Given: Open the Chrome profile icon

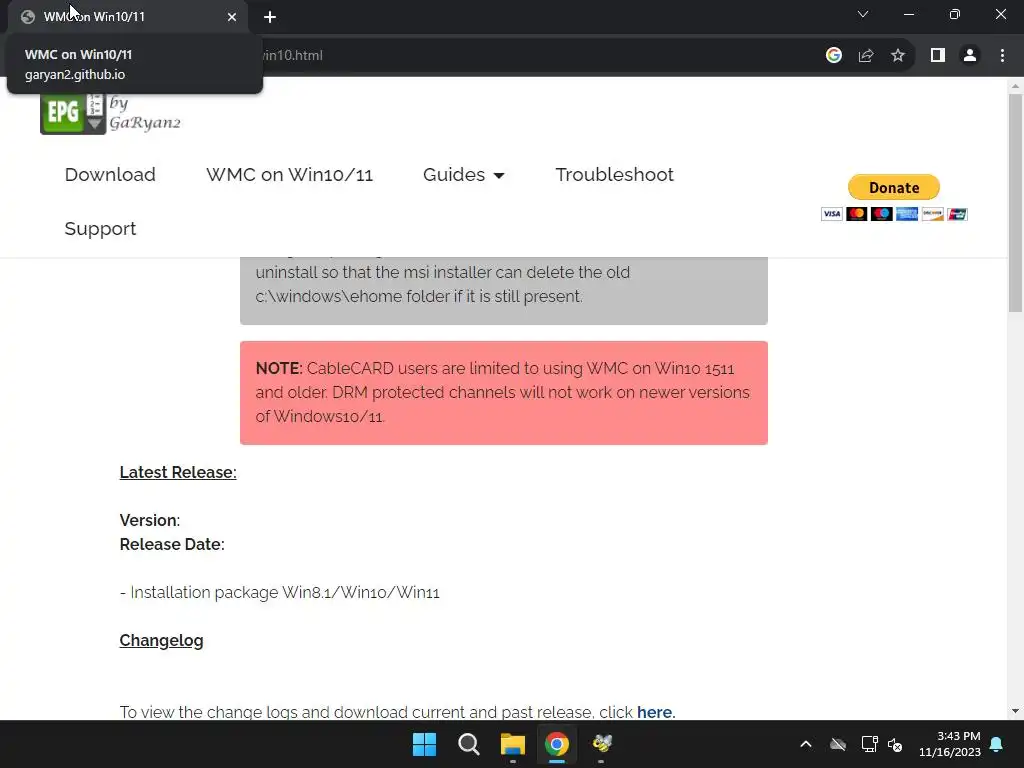Looking at the screenshot, I should tap(970, 56).
